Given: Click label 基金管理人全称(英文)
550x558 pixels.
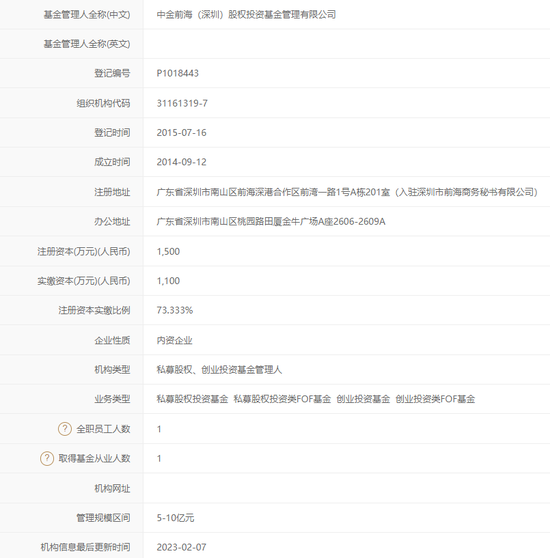Looking at the screenshot, I should (x=87, y=44).
